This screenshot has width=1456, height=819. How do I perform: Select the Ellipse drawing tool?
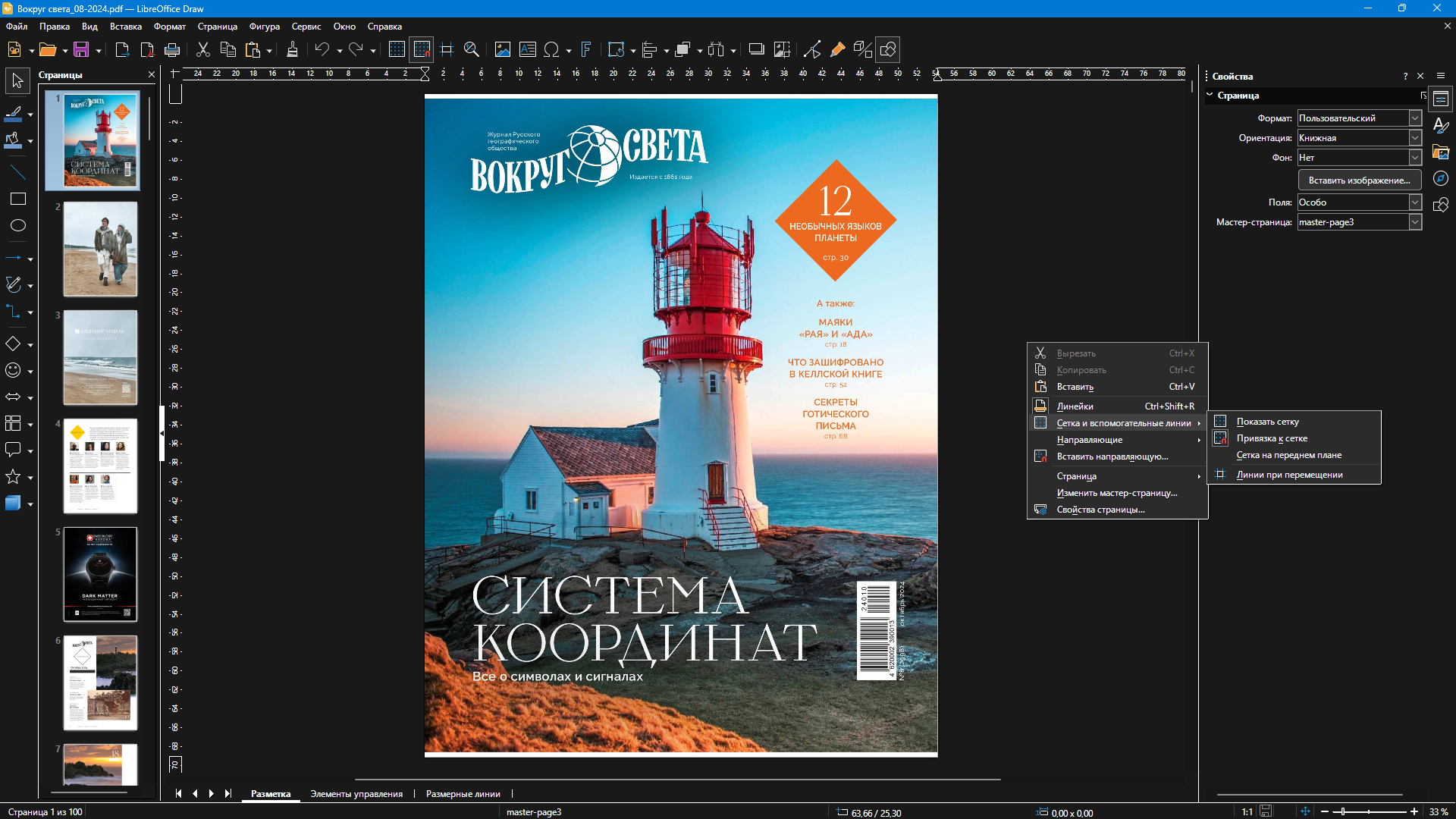[17, 225]
